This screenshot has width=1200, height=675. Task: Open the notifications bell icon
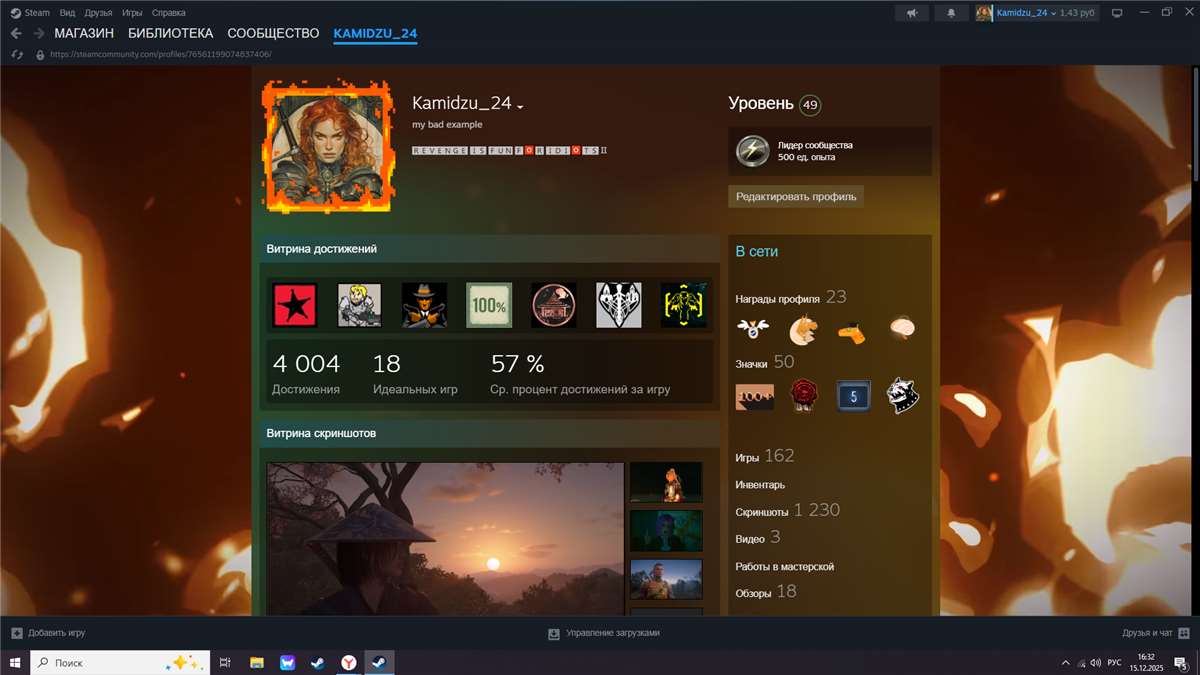tap(950, 12)
